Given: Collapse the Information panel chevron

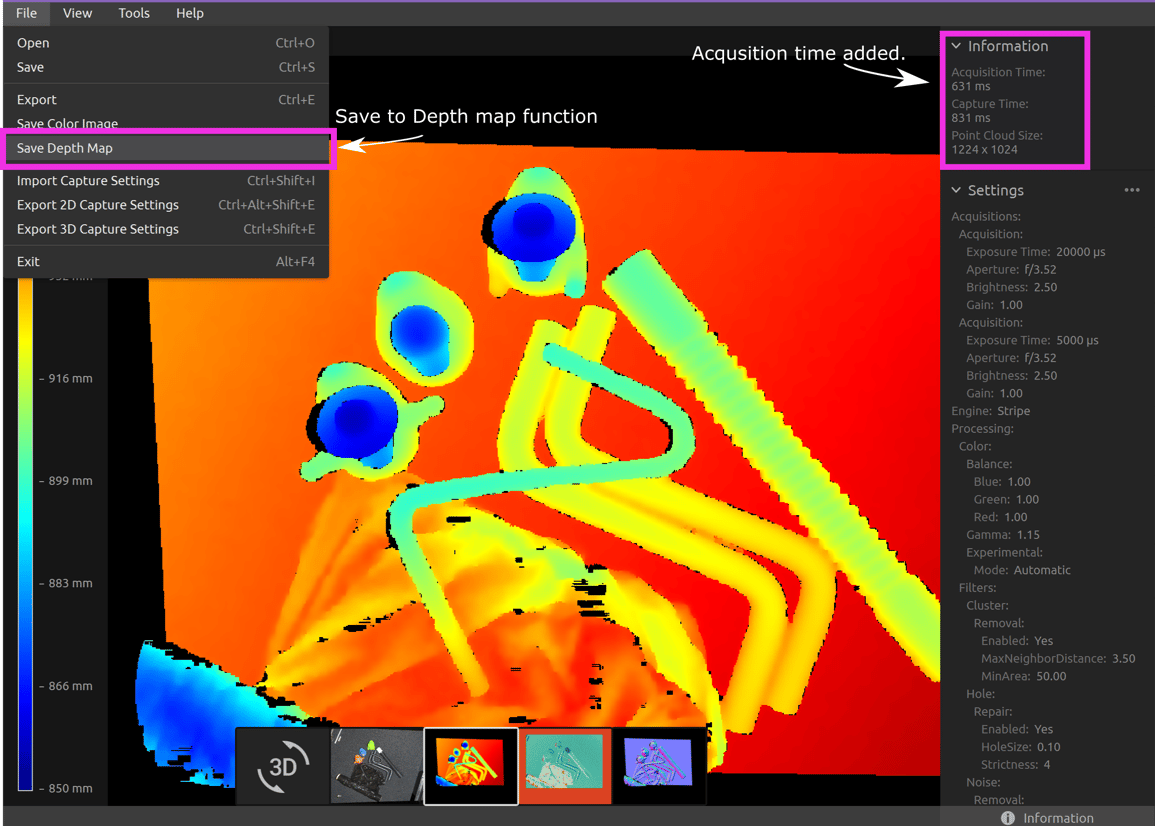Looking at the screenshot, I should (955, 46).
